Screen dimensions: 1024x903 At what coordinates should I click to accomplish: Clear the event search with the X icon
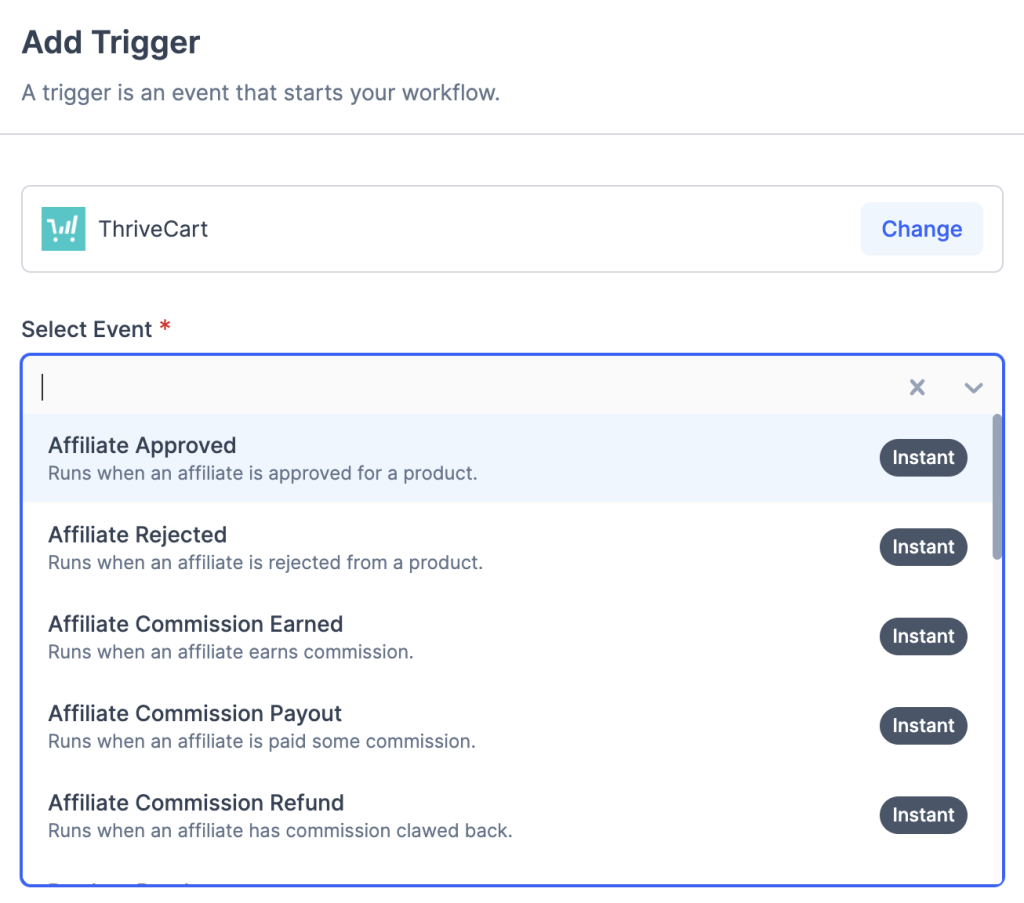click(917, 387)
